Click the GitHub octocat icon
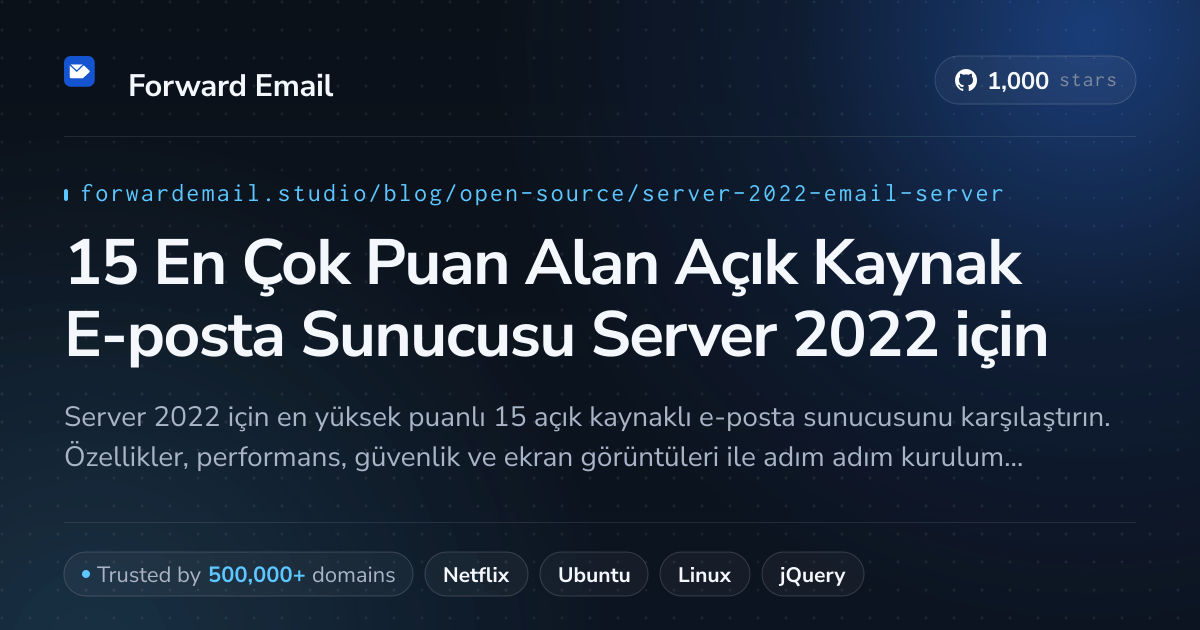The width and height of the screenshot is (1200, 630). pyautogui.click(x=966, y=81)
